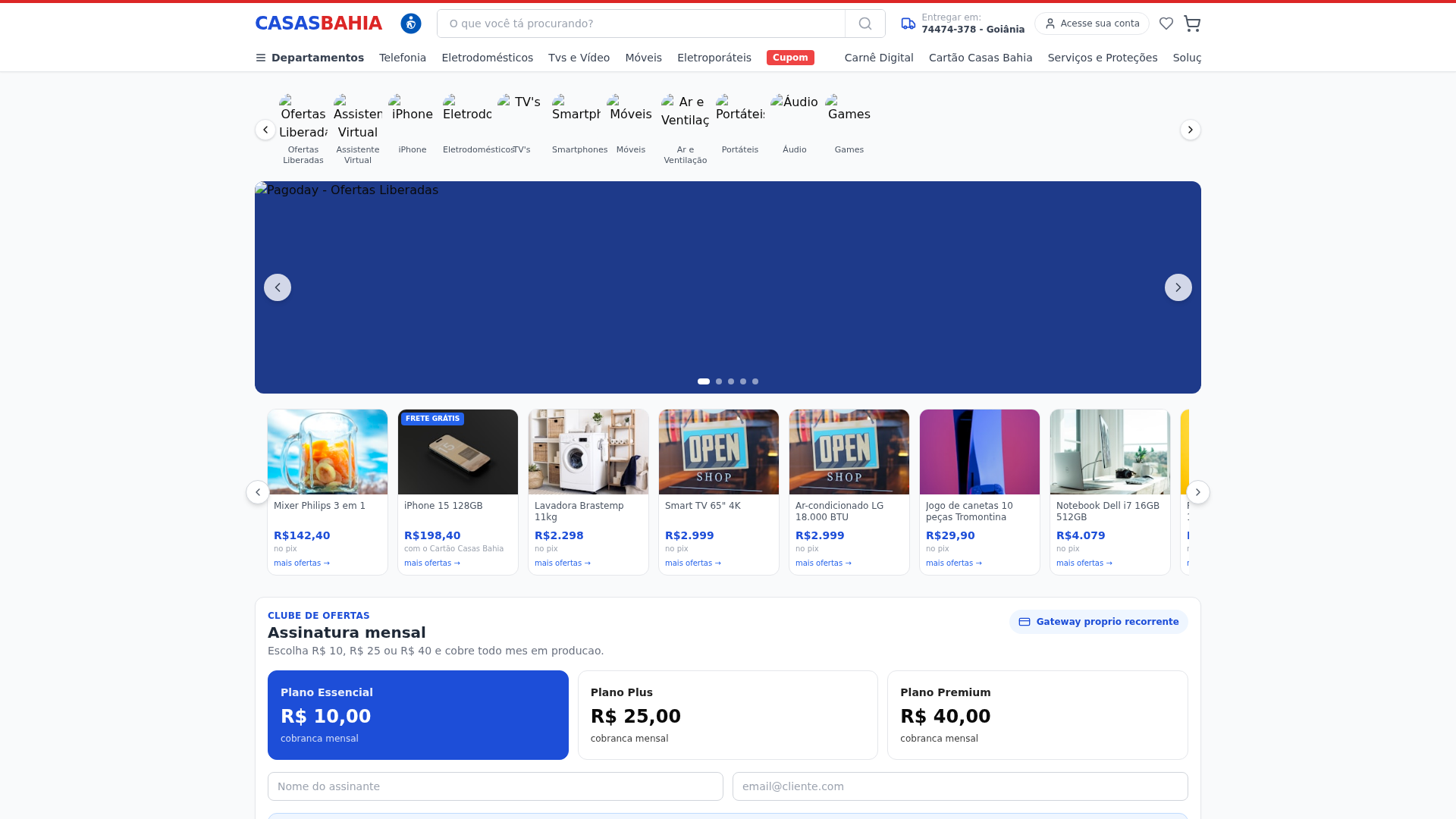Image resolution: width=1456 pixels, height=819 pixels.
Task: Select the Plano Essencial R$ 10,00 plan
Action: 418,715
